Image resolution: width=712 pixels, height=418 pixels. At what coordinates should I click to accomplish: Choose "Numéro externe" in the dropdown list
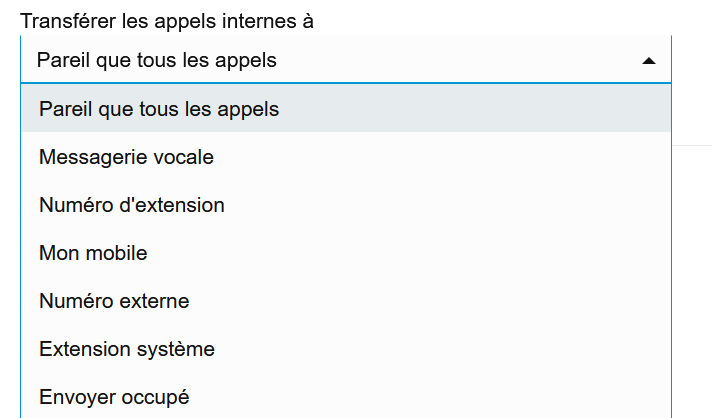coord(114,301)
